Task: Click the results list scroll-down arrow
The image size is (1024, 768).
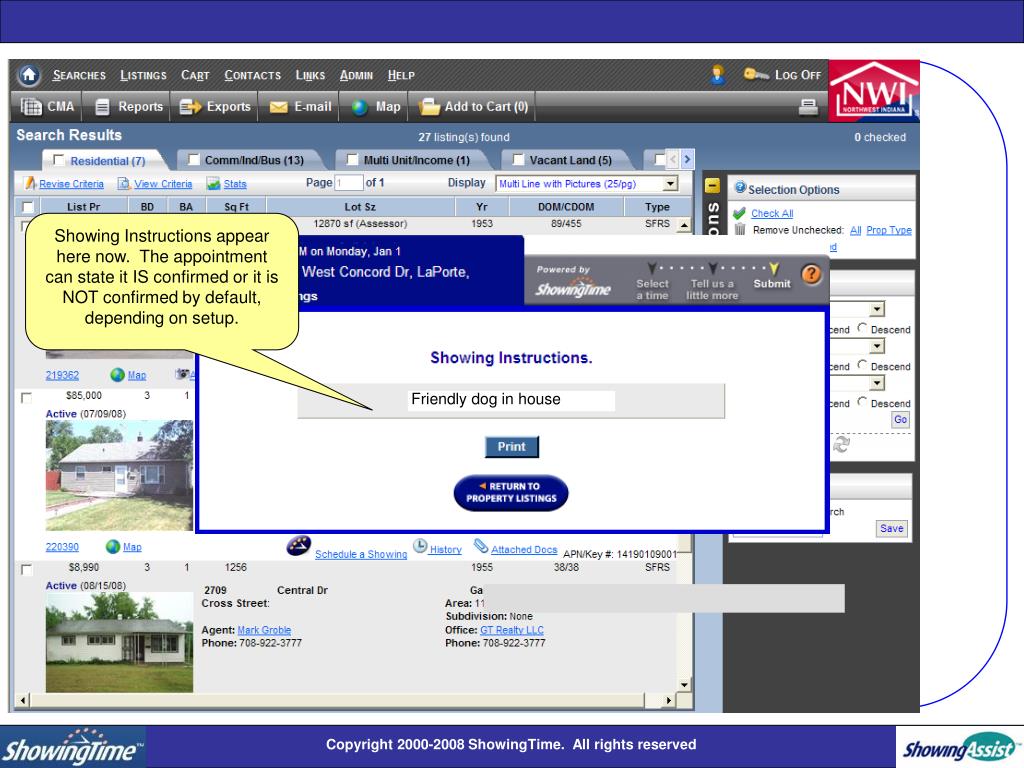Action: [x=684, y=684]
